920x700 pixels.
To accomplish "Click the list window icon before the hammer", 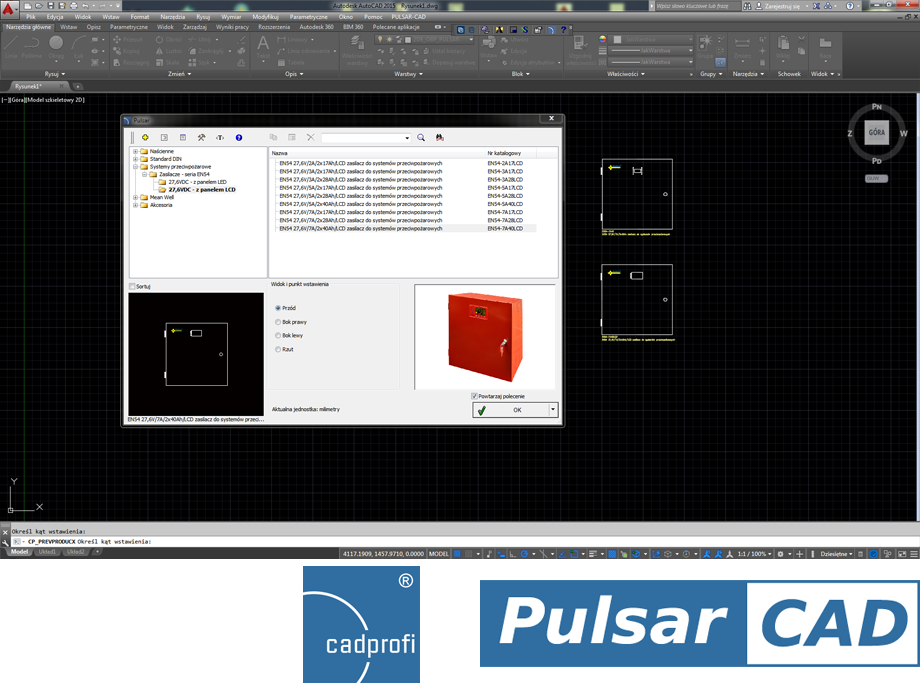I will tap(183, 137).
